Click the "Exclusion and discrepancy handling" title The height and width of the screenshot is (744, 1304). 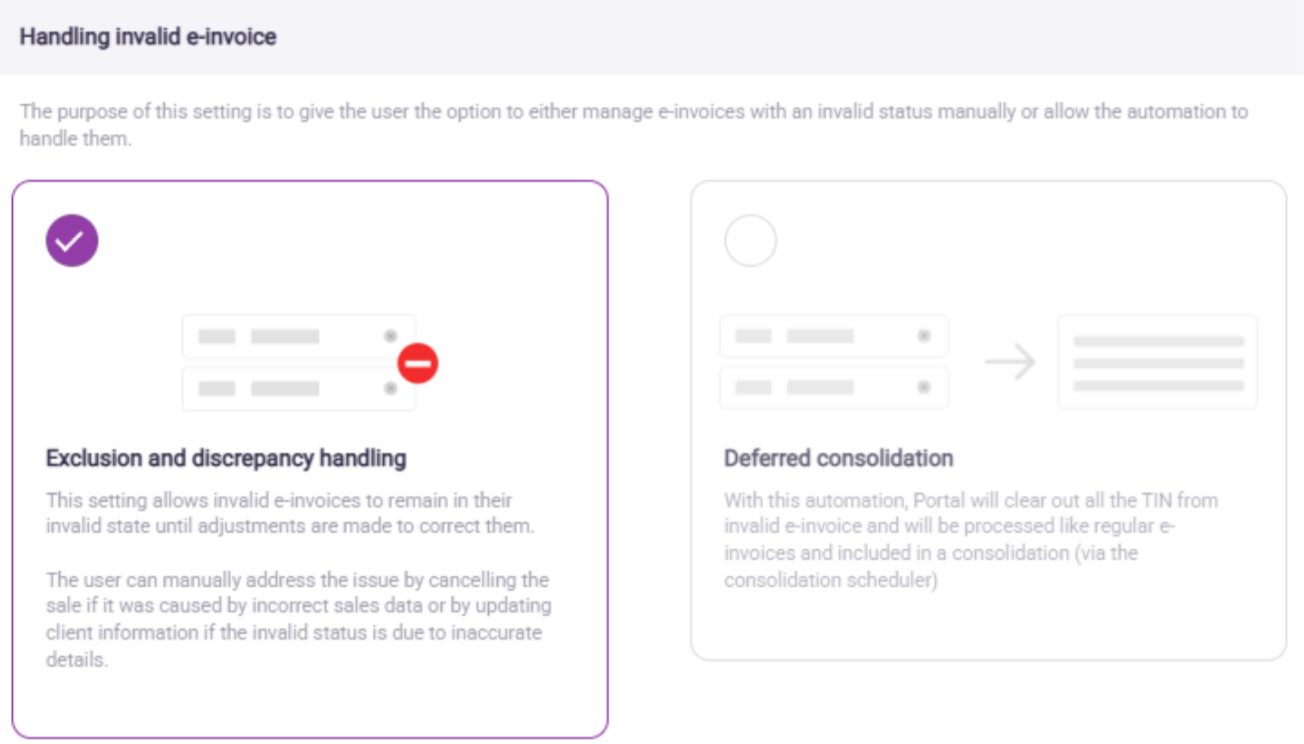[x=226, y=459]
